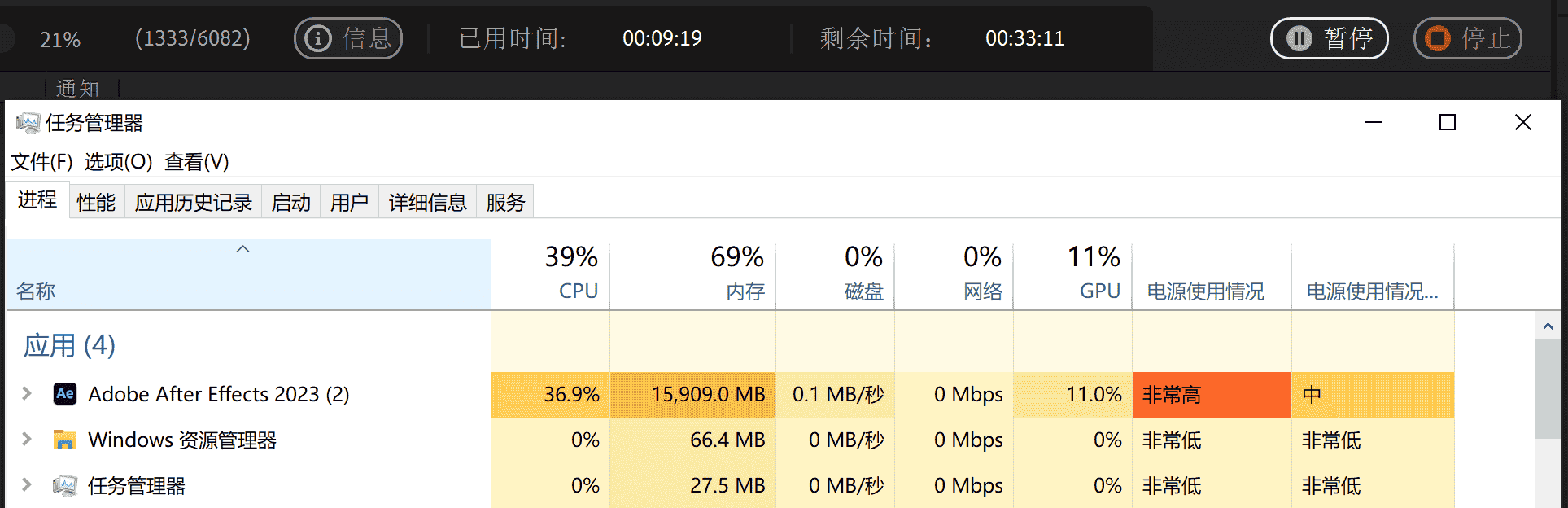Open the 查看(V) menu
This screenshot has width=1568, height=508.
[196, 162]
